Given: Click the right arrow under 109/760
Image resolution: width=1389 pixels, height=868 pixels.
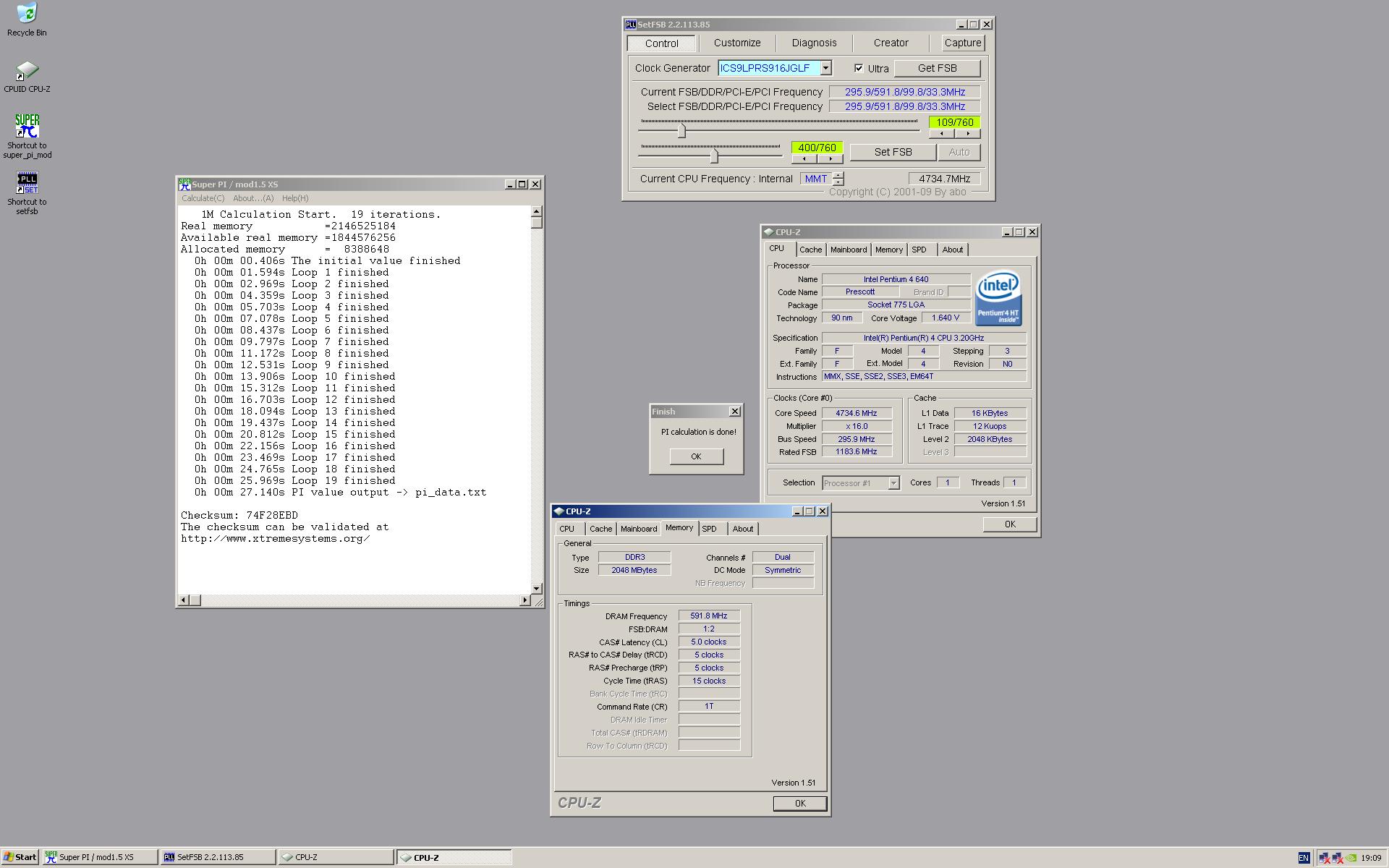Looking at the screenshot, I should (x=968, y=134).
